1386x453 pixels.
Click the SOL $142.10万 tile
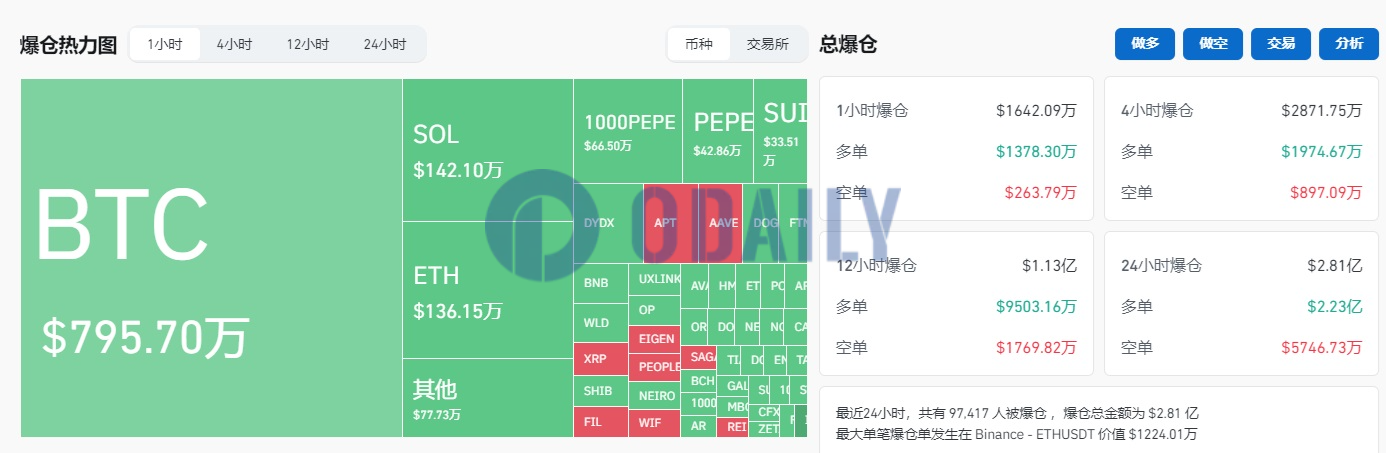pos(488,150)
